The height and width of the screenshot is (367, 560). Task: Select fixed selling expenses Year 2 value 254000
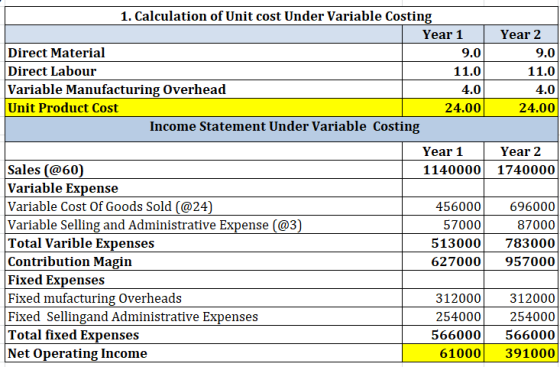521,317
